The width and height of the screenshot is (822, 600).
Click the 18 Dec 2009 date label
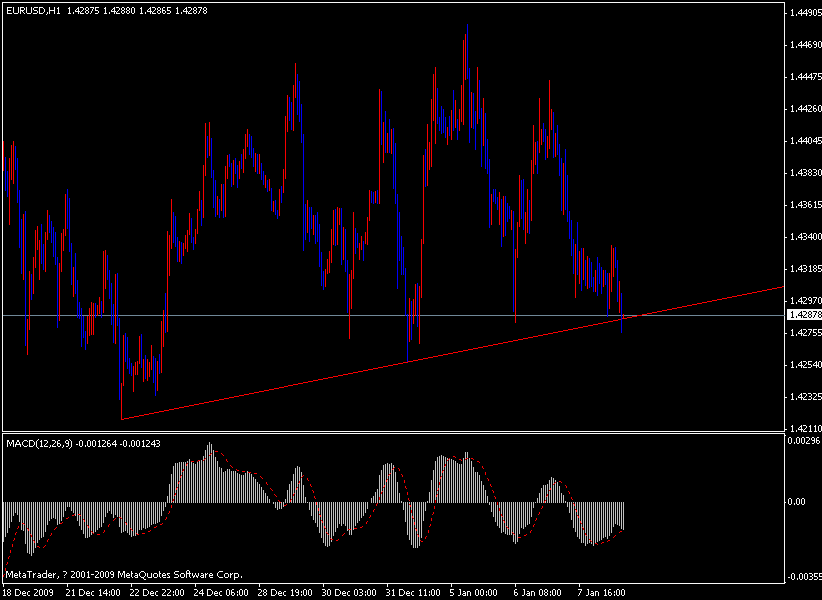27,593
